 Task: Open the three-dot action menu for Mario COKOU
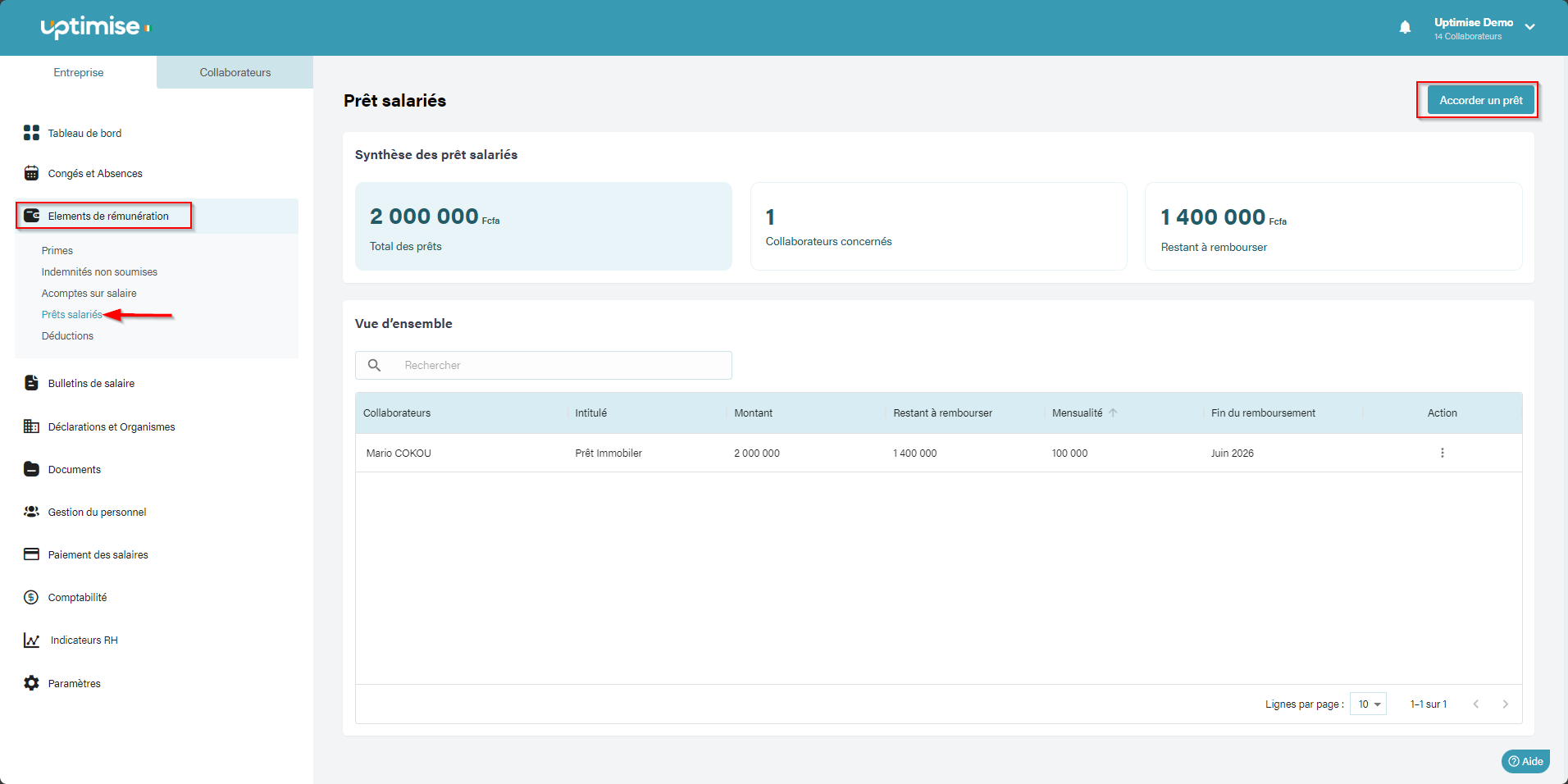click(1442, 453)
